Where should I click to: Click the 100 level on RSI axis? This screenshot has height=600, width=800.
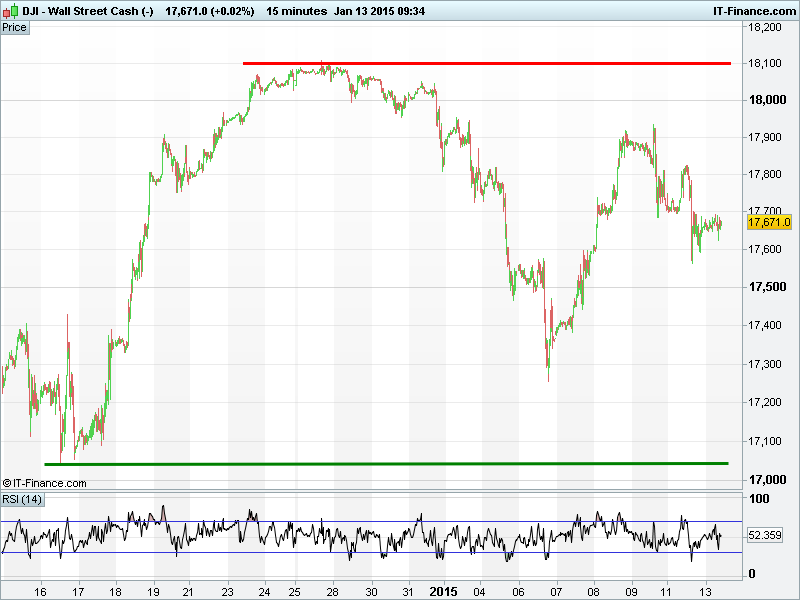coord(758,498)
